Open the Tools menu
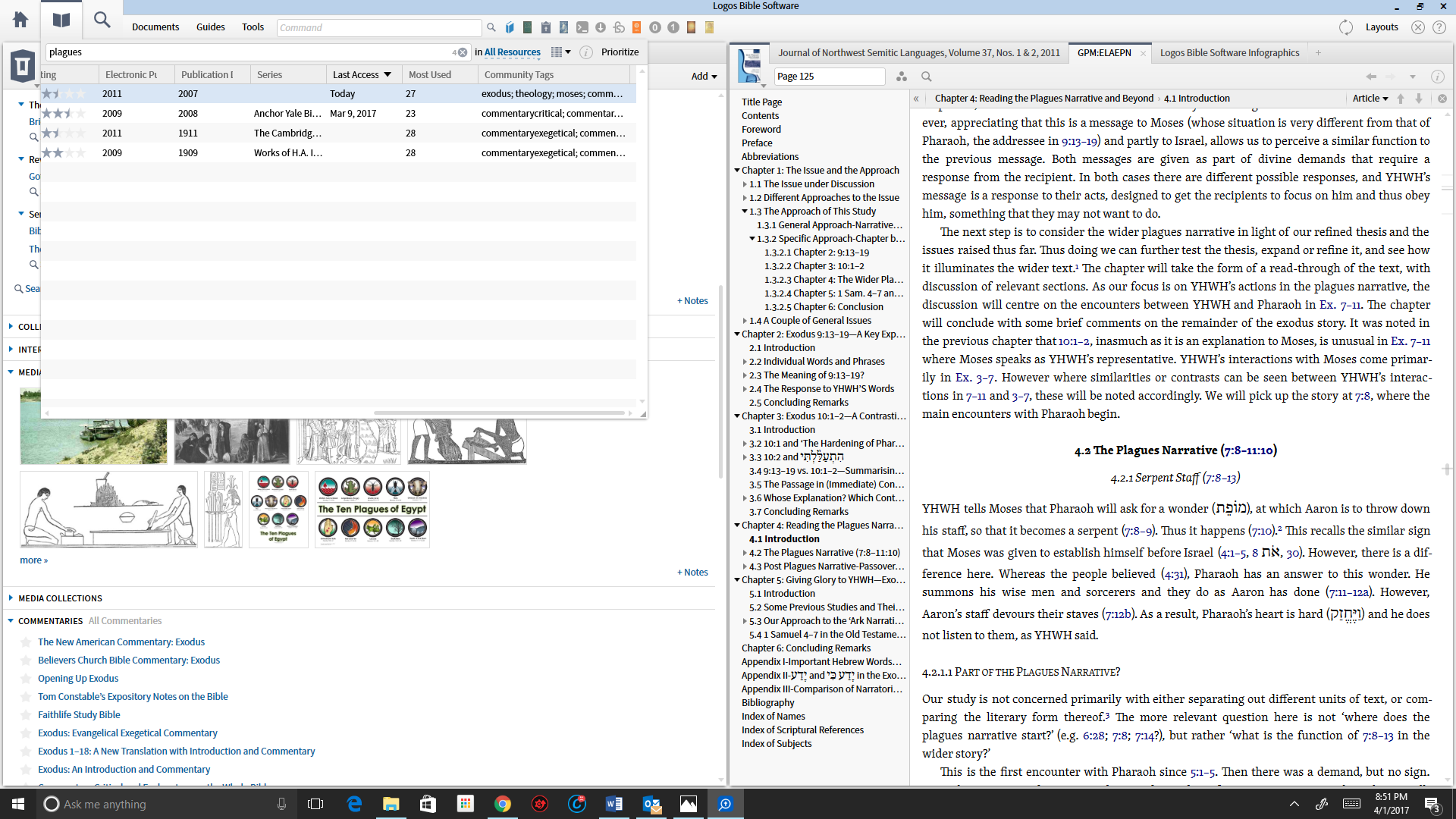 pos(253,27)
